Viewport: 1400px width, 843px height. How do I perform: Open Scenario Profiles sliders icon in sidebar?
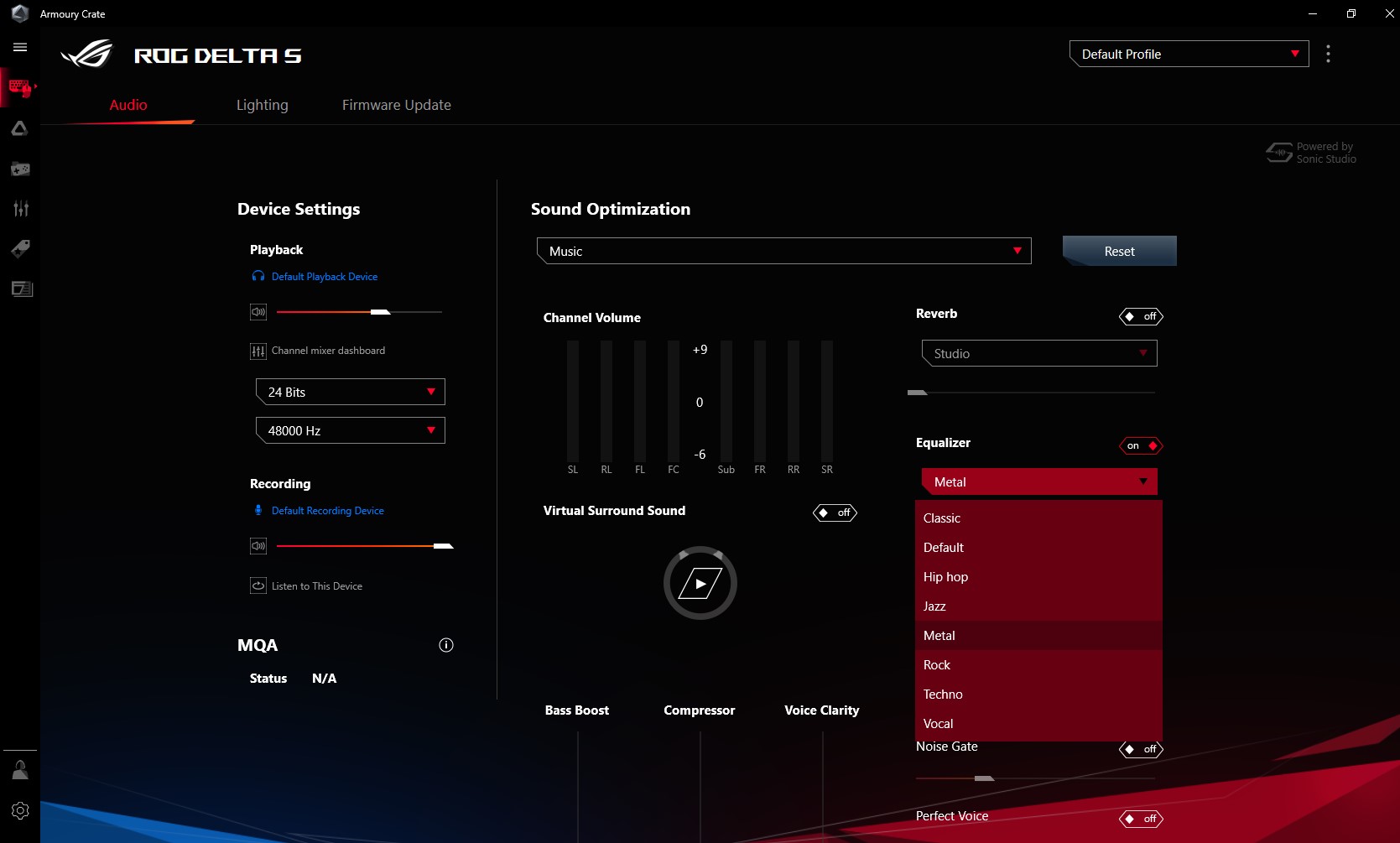click(20, 209)
